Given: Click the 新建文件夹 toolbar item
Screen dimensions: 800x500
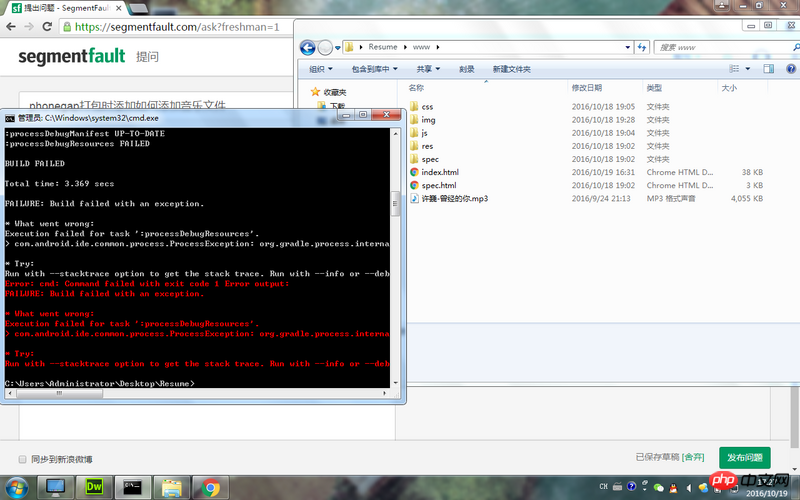Looking at the screenshot, I should [x=511, y=69].
